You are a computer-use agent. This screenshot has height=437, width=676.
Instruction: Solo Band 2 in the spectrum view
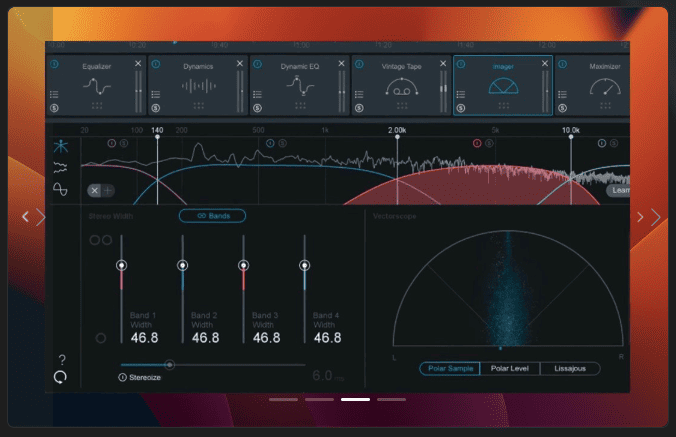coord(282,143)
